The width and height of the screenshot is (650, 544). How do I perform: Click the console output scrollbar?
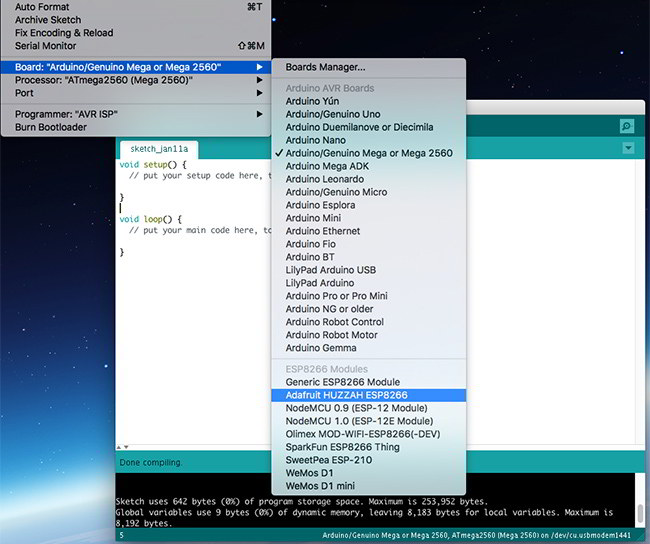click(640, 513)
